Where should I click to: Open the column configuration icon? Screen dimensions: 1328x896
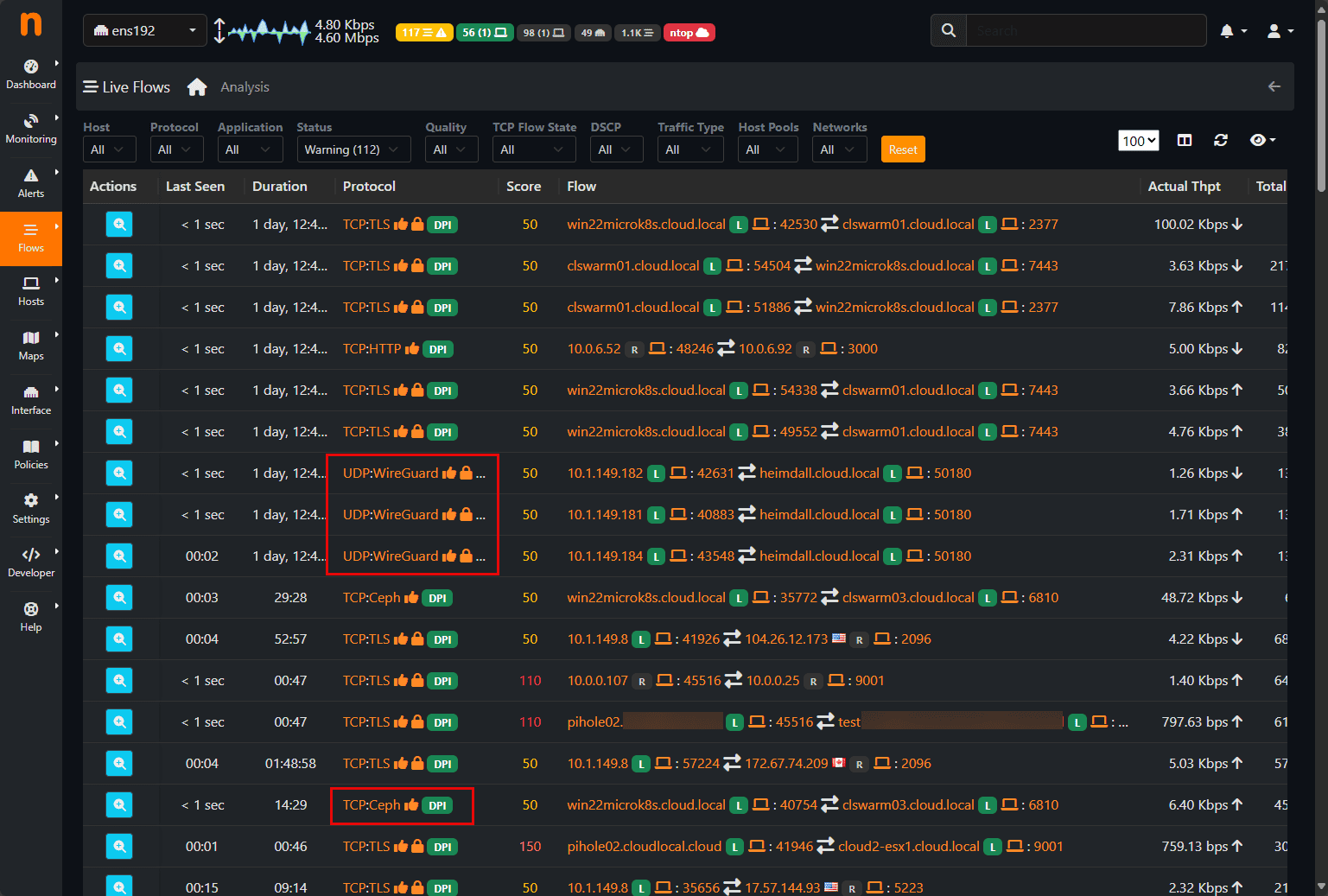click(1184, 140)
